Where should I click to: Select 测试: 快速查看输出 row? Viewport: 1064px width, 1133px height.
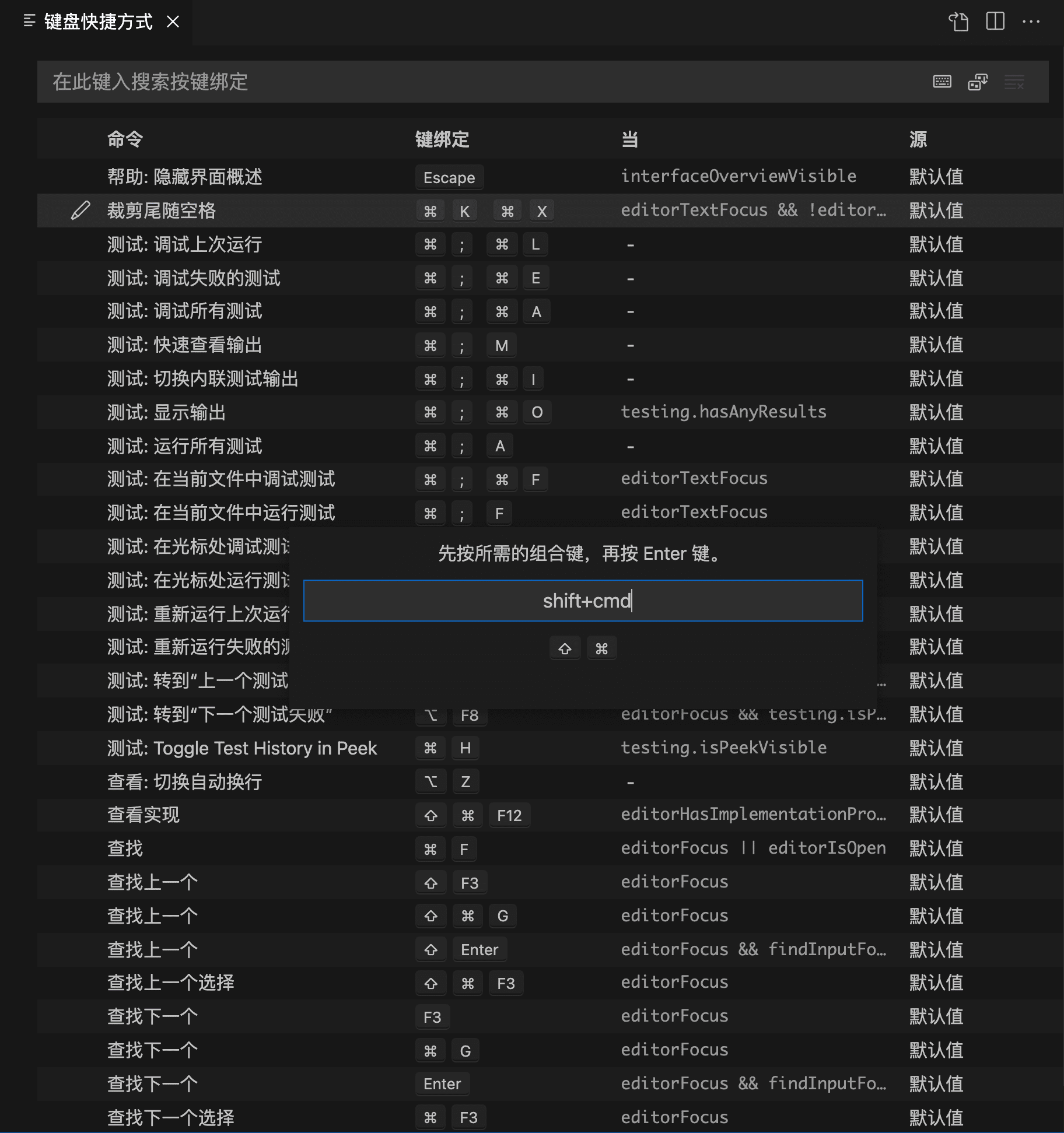549,345
